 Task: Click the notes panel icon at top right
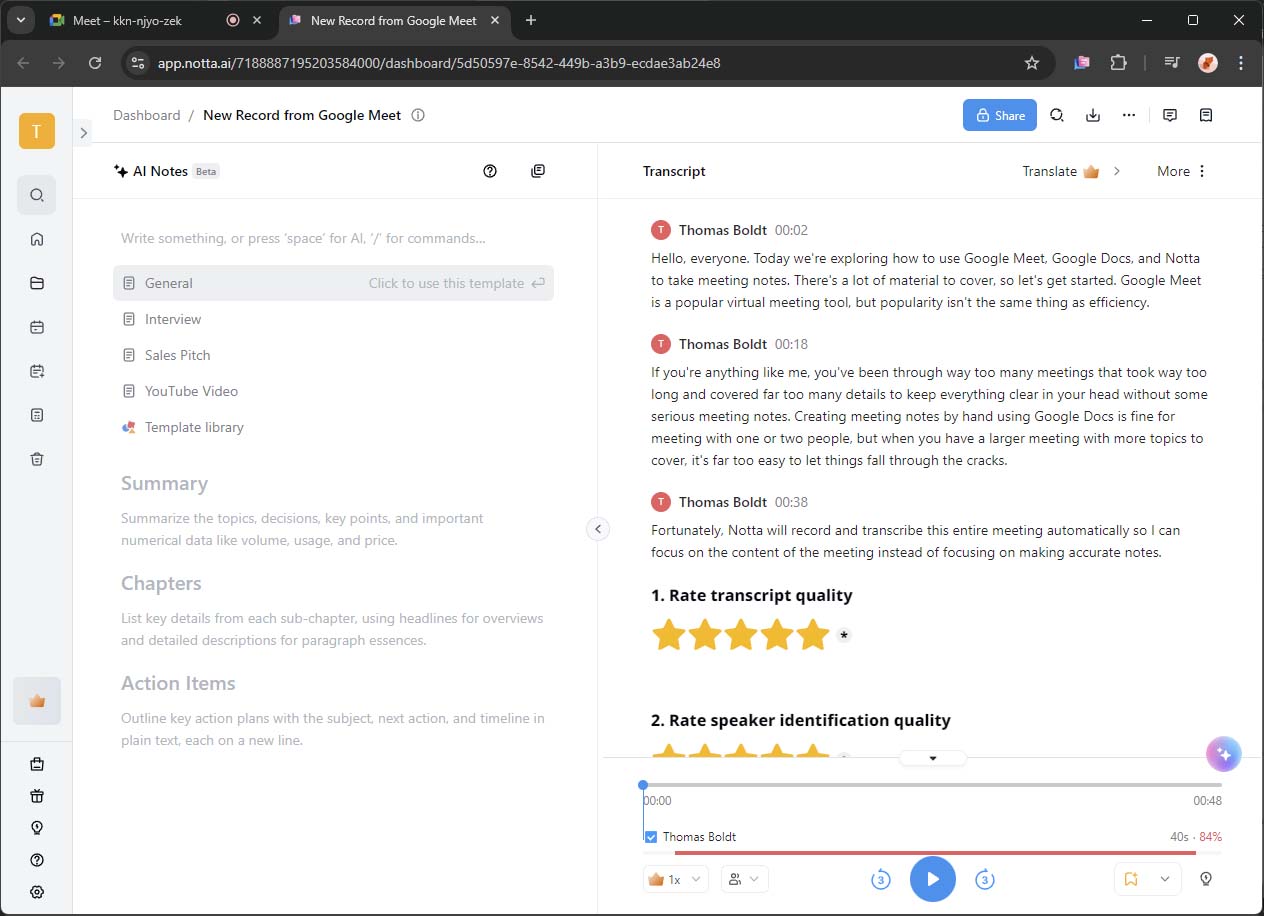1206,115
